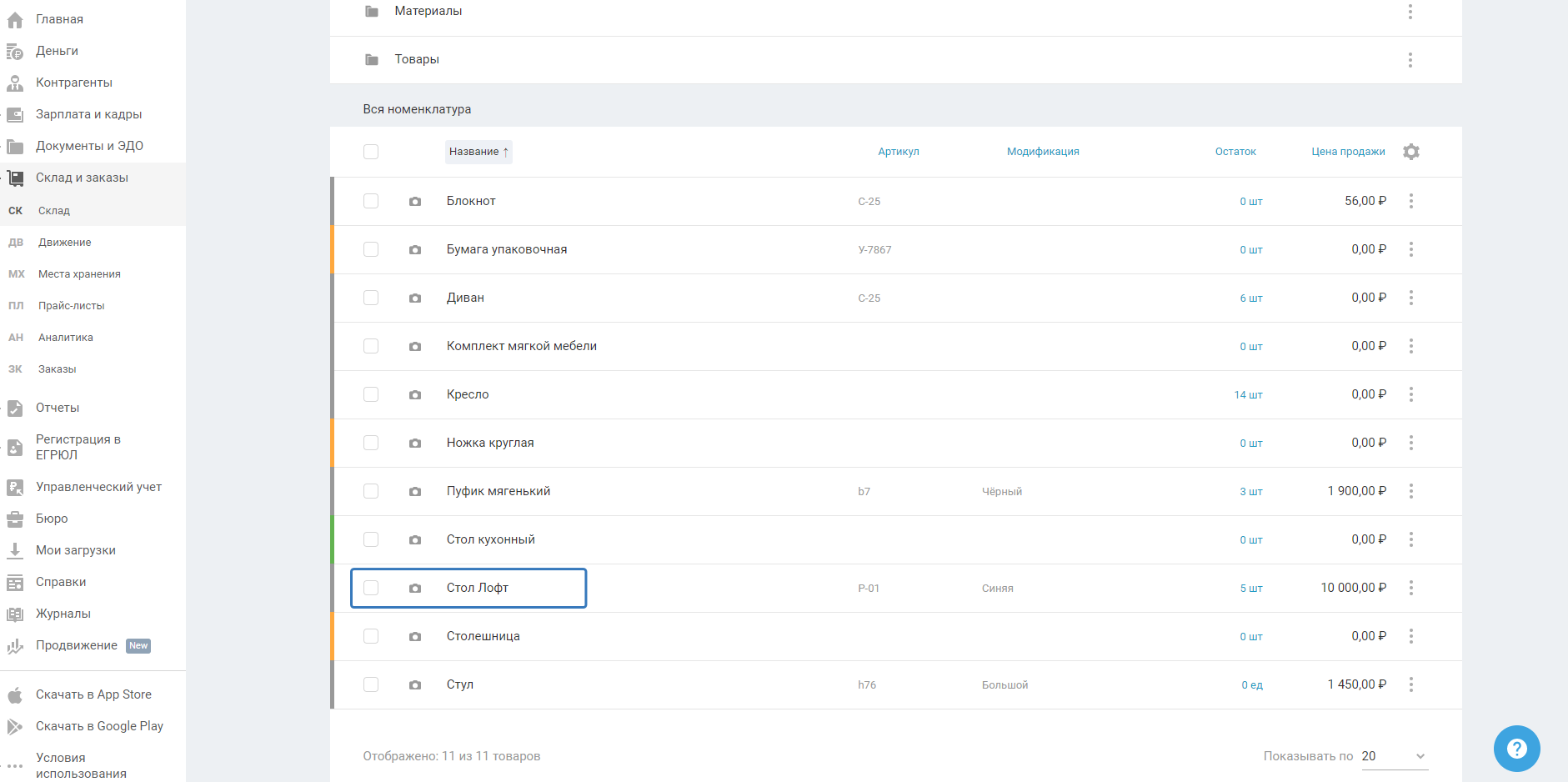Check the Блокнот row checkbox
Image resolution: width=1568 pixels, height=782 pixels.
coord(371,201)
